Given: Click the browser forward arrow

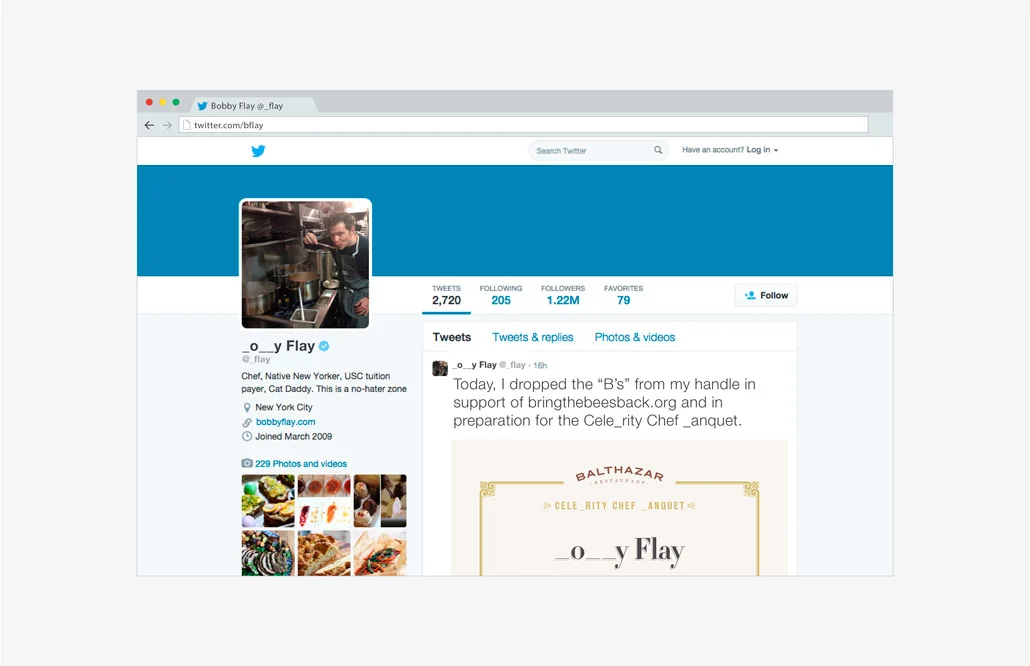Looking at the screenshot, I should pos(167,125).
